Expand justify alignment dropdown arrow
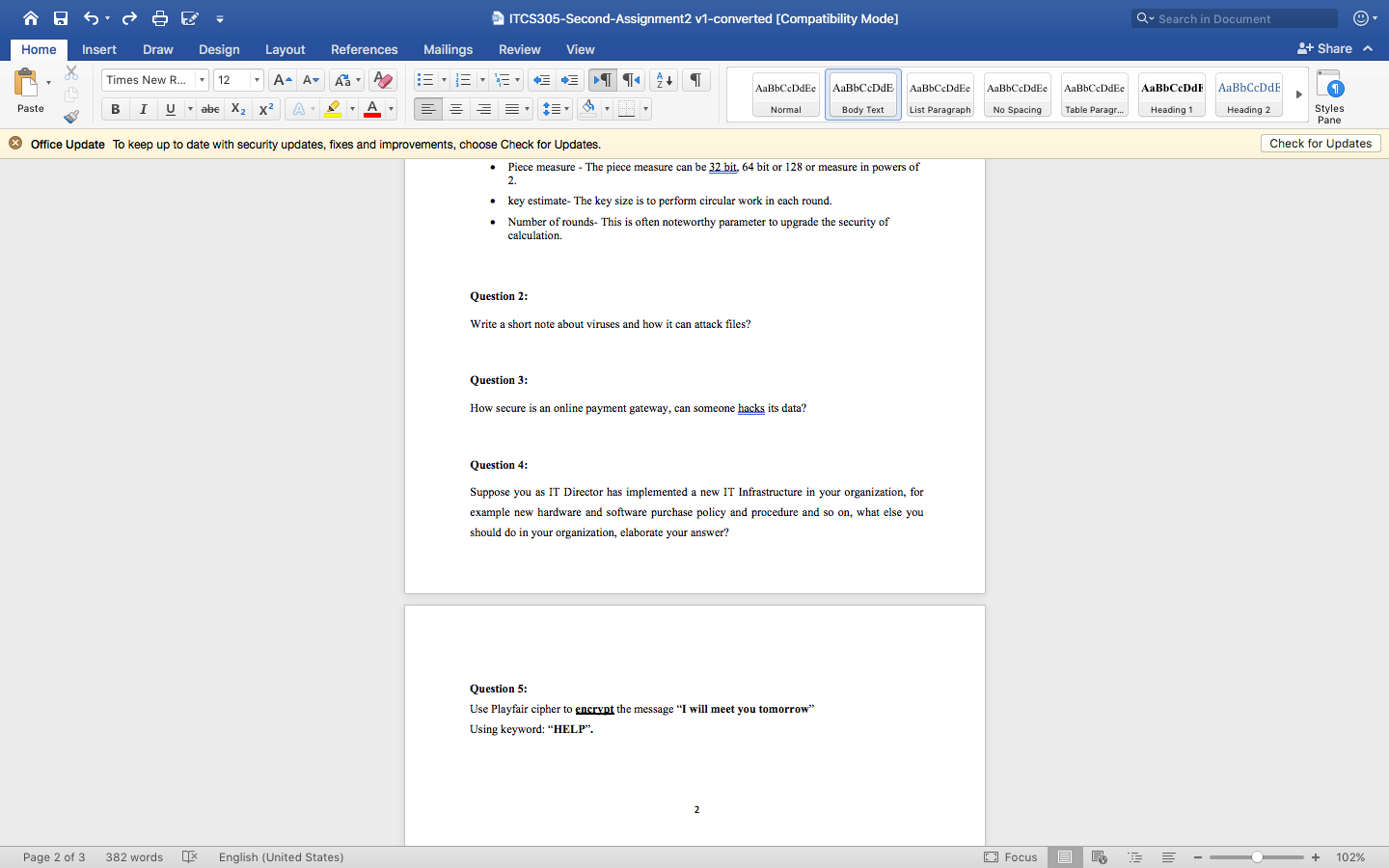1389x868 pixels. [528, 109]
